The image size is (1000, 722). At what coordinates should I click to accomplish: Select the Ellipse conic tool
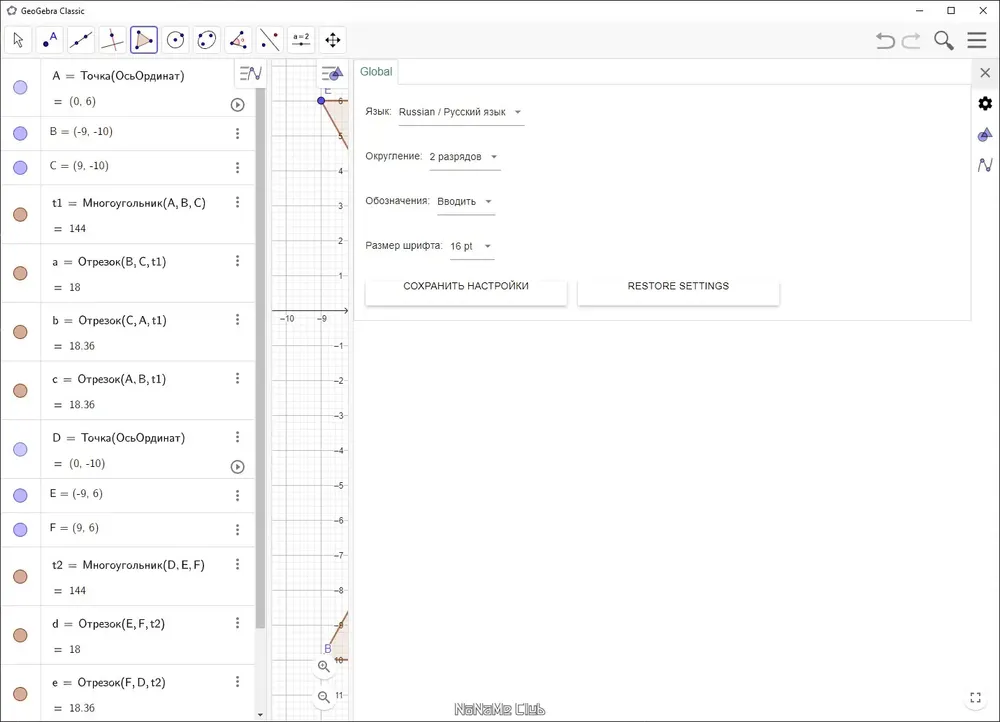[x=207, y=40]
